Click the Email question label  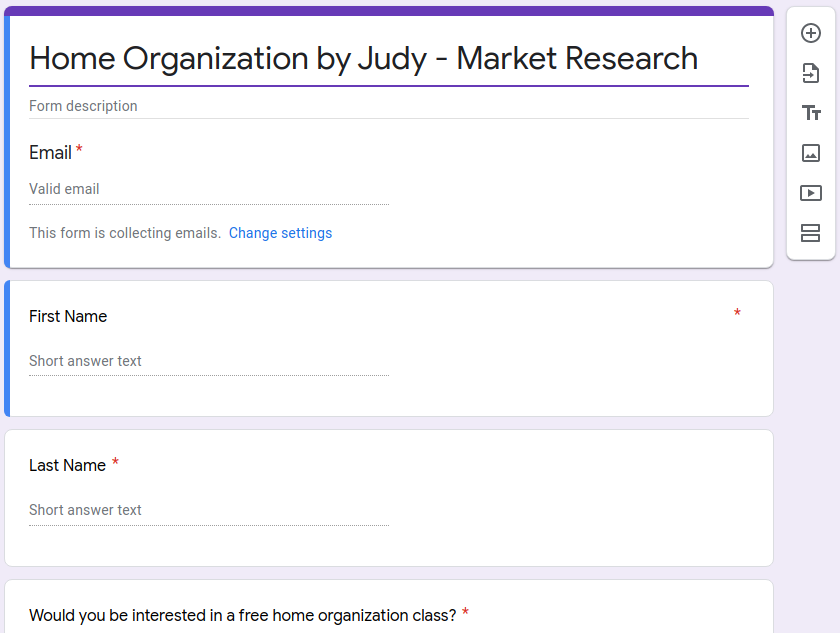(x=50, y=153)
